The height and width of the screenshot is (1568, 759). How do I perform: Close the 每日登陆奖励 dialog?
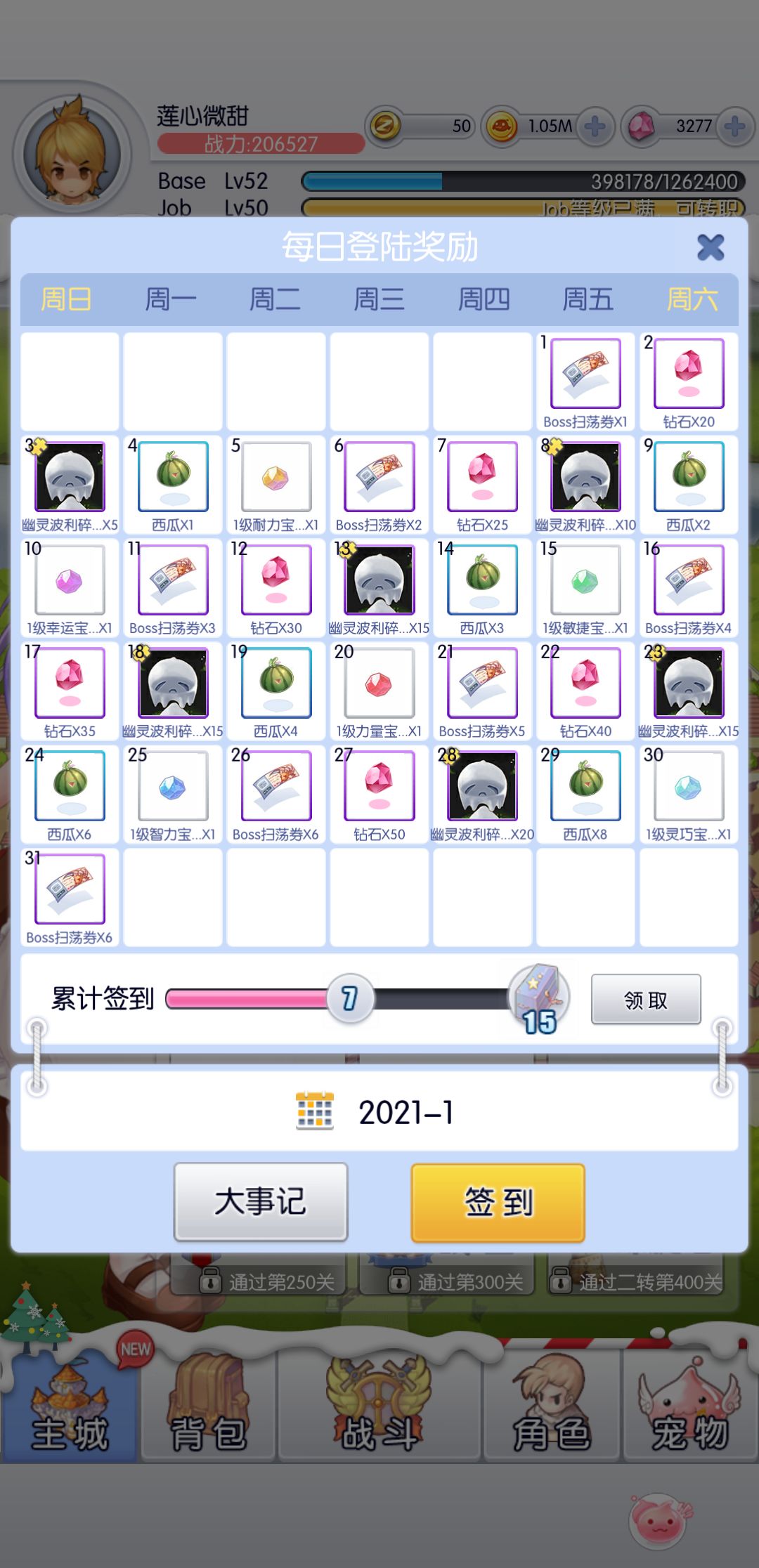click(711, 247)
